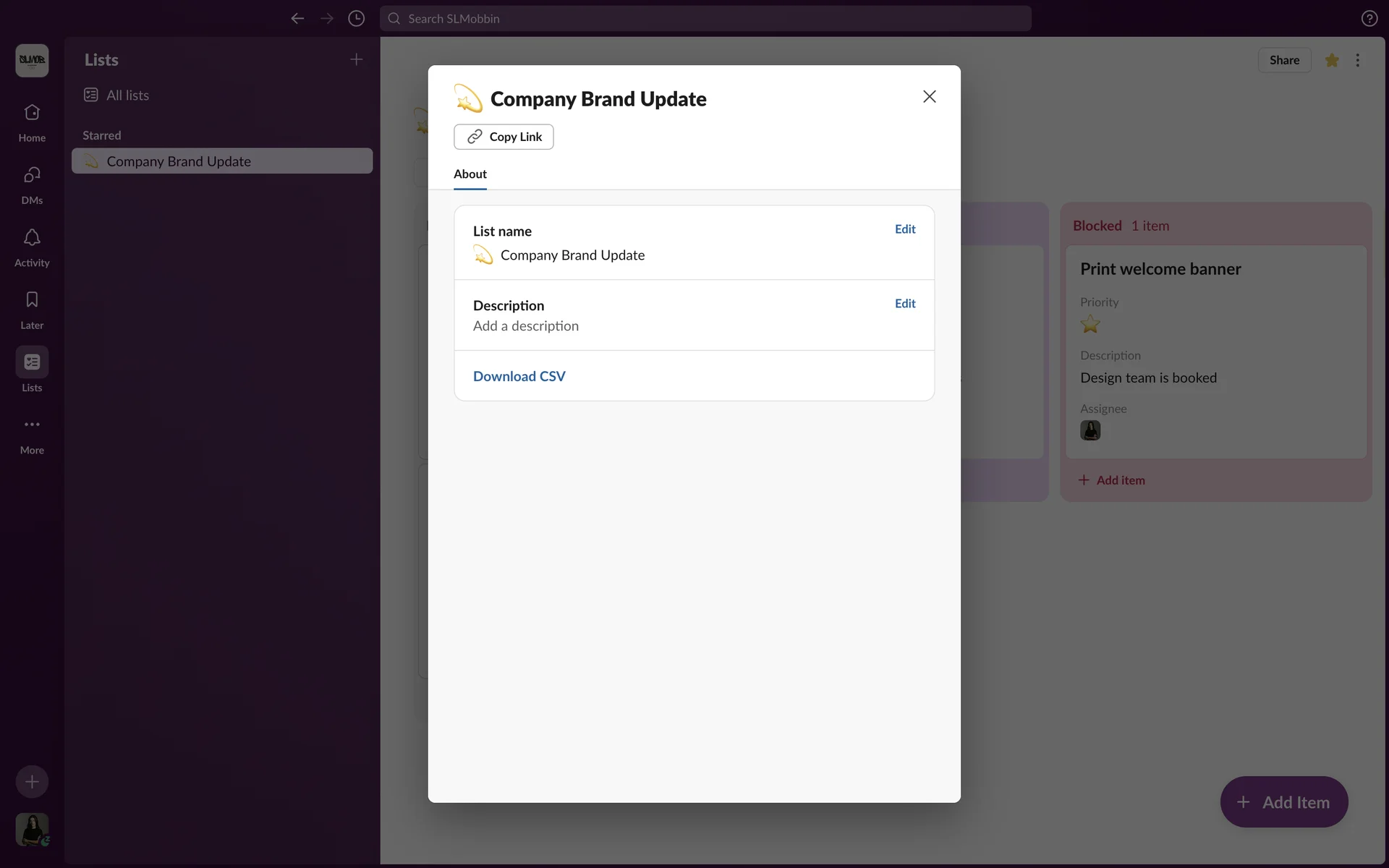Select All lists in sidebar
This screenshot has width=1389, height=868.
pyautogui.click(x=127, y=95)
